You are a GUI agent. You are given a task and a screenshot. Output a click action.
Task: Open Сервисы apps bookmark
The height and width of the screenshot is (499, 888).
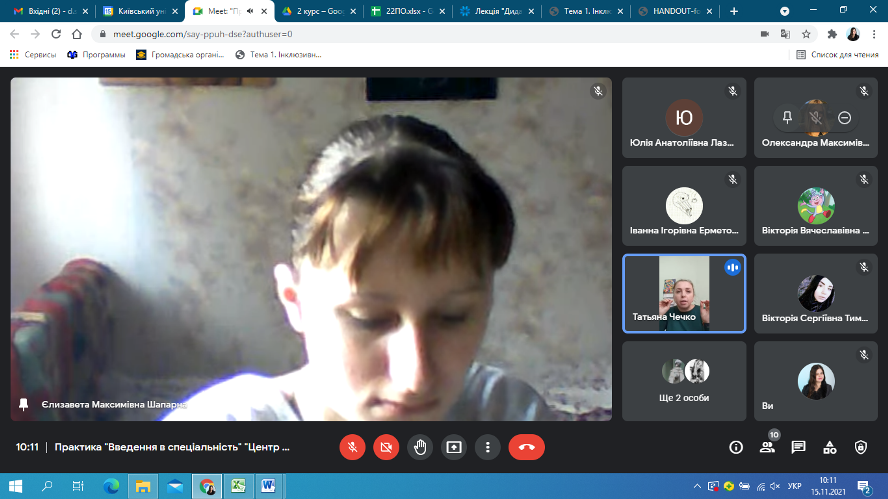point(33,54)
